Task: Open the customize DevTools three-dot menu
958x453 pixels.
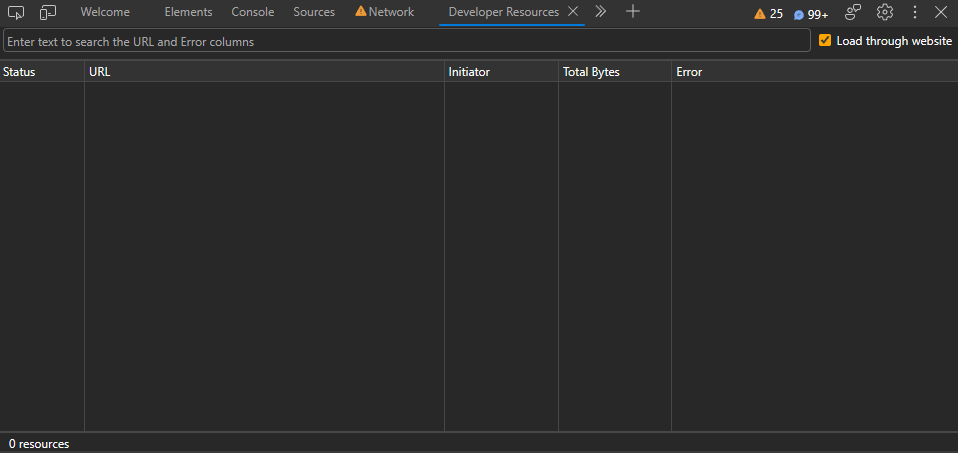Action: [914, 12]
